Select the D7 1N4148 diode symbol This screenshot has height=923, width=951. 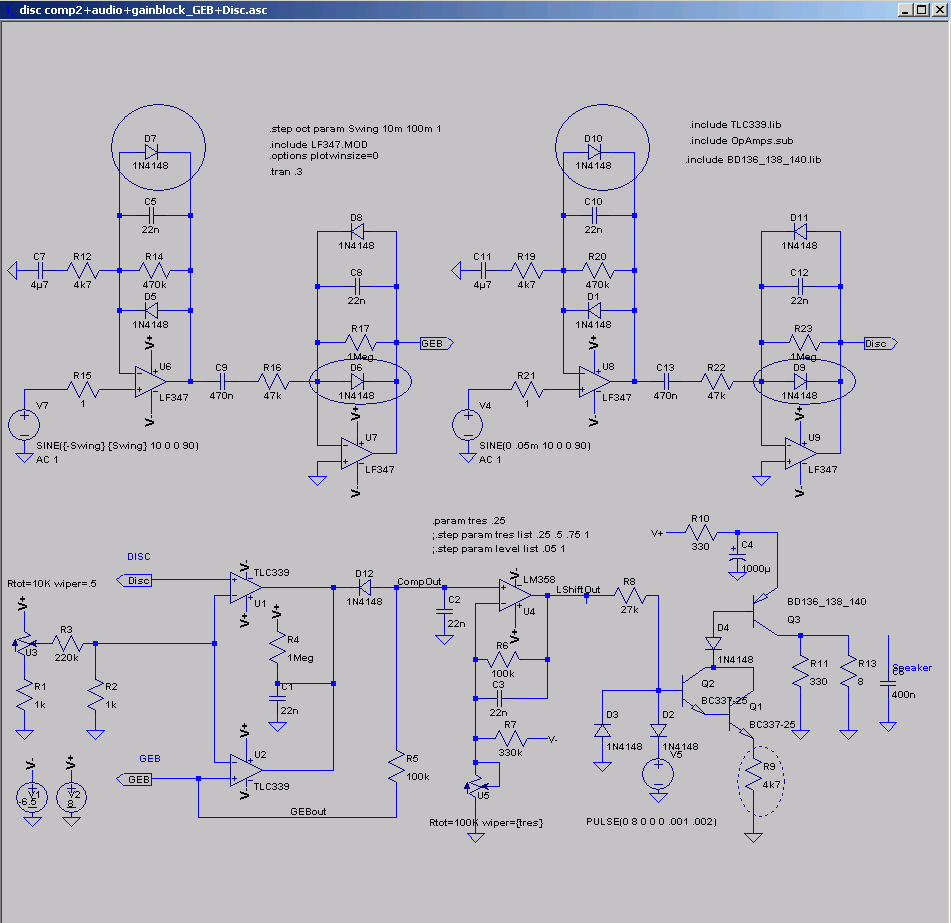click(x=151, y=152)
